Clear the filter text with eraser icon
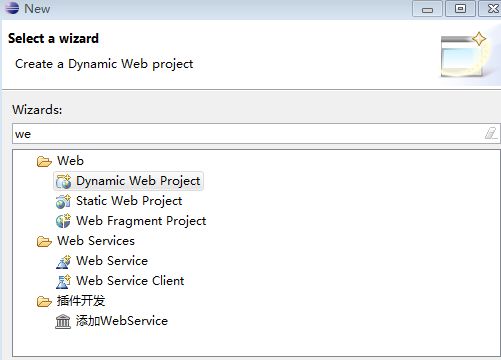 pyautogui.click(x=491, y=133)
